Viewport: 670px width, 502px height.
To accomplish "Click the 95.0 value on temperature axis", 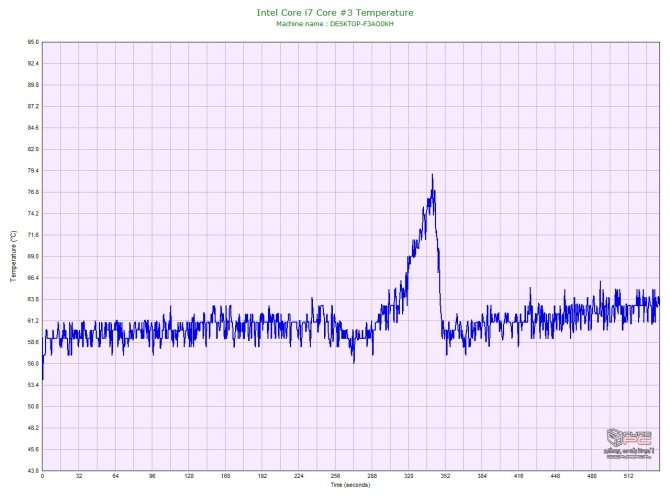I will (x=33, y=42).
